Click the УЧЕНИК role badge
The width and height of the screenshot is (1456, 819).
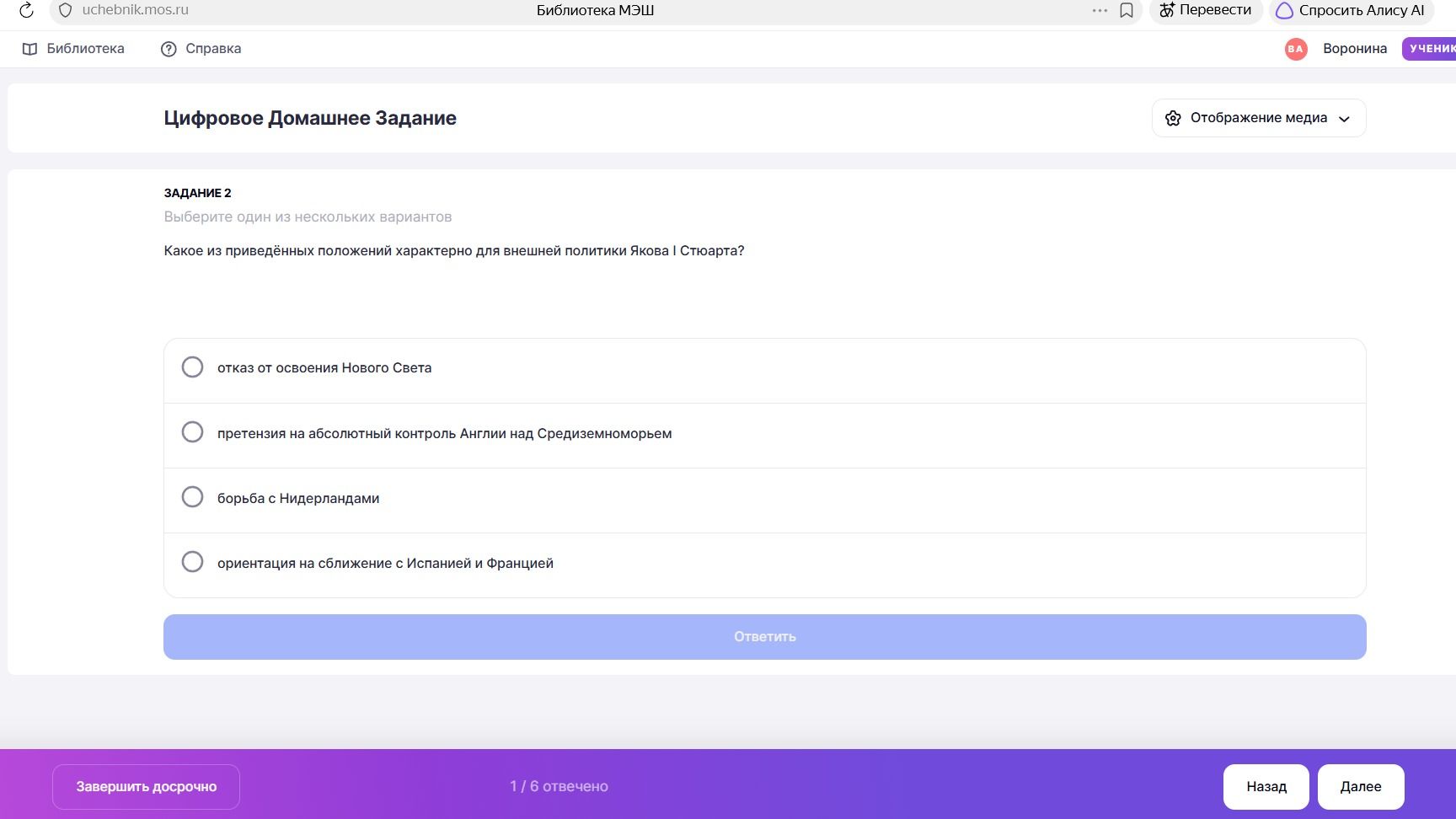pos(1429,49)
